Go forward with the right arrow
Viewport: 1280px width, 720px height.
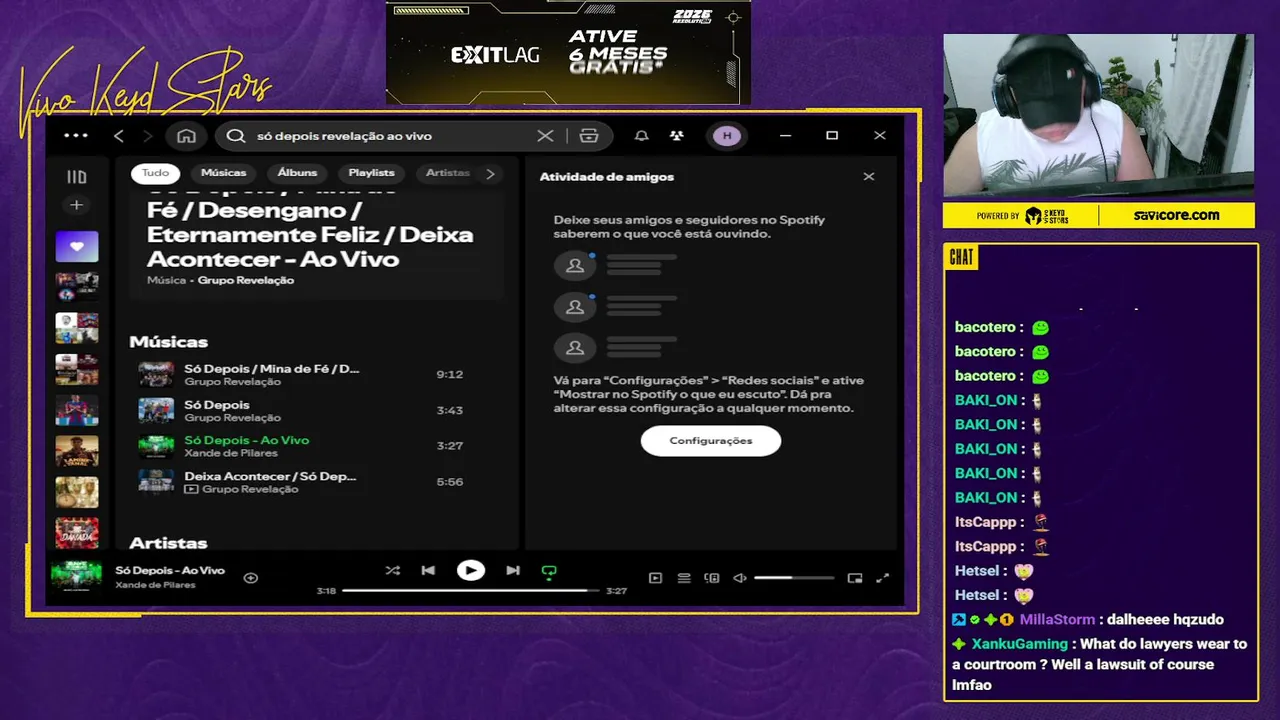click(x=148, y=136)
